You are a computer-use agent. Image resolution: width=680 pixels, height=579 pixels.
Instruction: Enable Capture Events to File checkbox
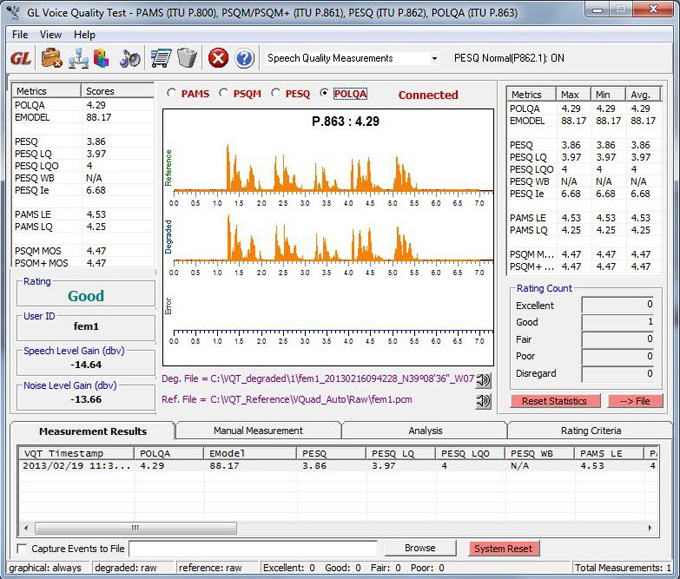pos(22,549)
